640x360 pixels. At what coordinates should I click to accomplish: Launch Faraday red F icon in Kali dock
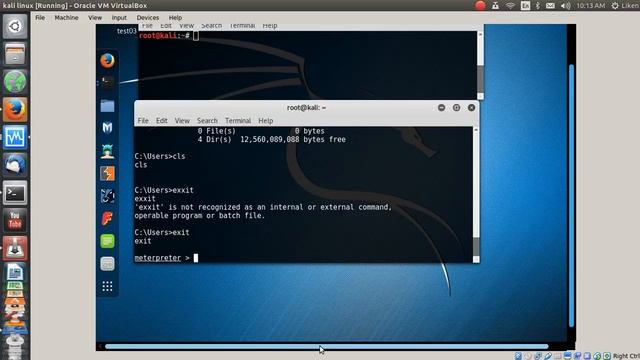tap(107, 218)
